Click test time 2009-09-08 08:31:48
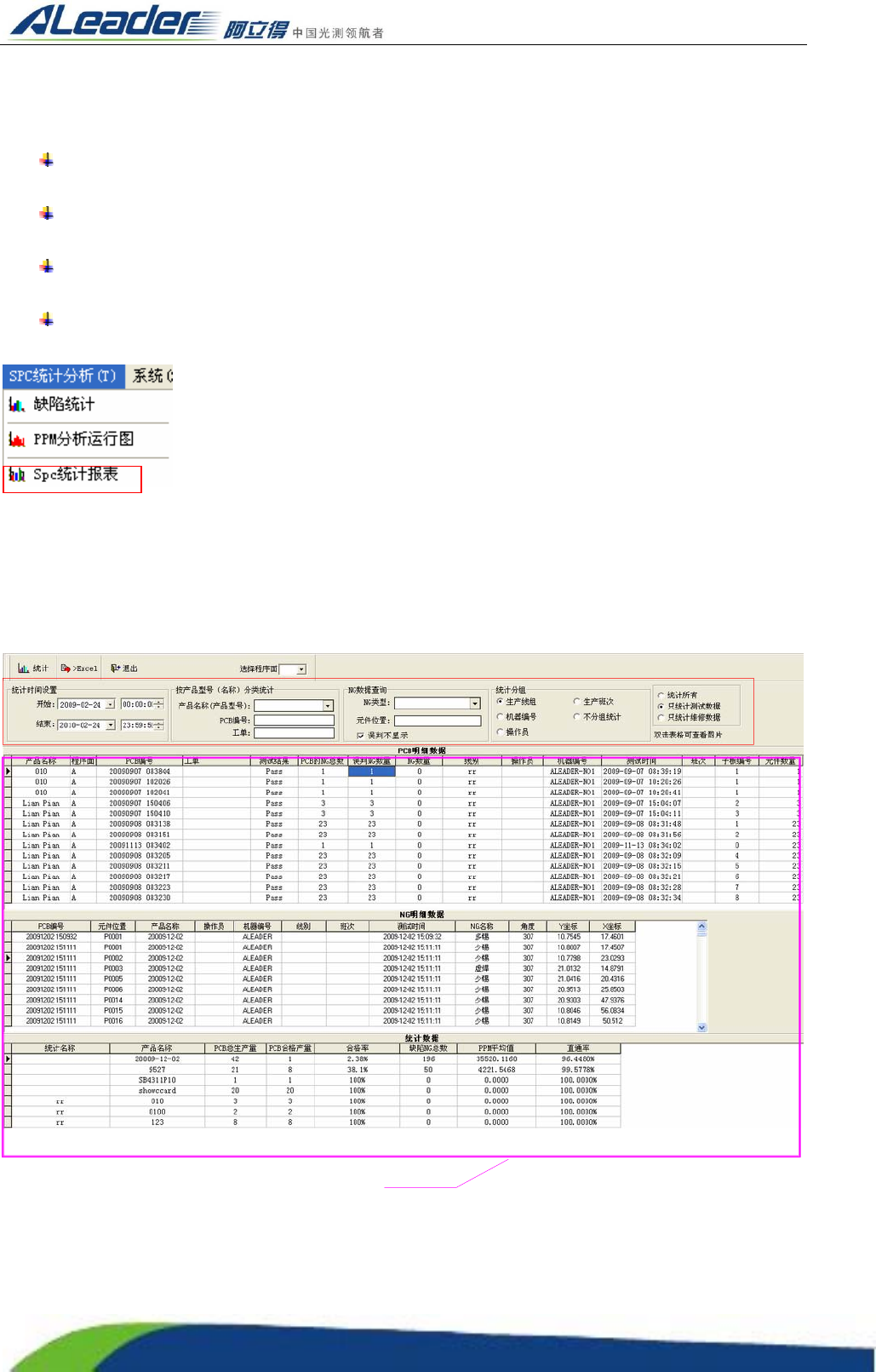 [642, 824]
